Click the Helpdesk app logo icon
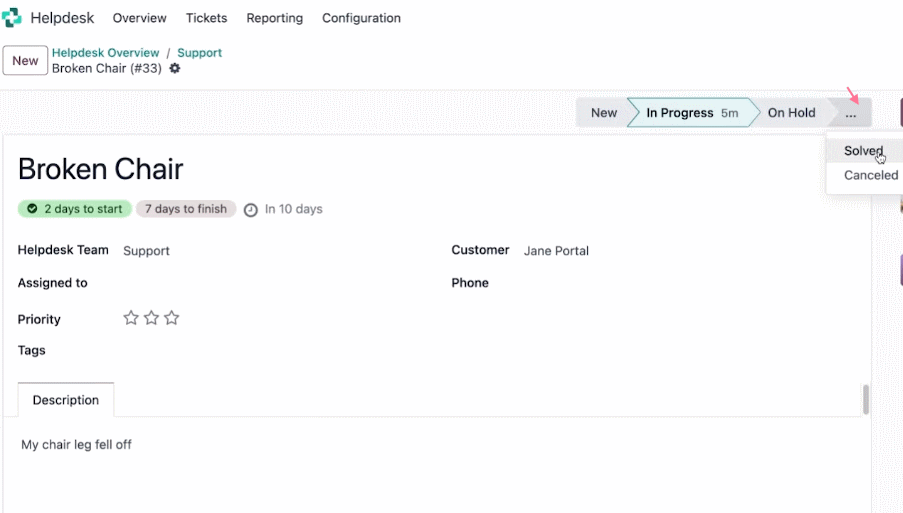The width and height of the screenshot is (903, 513). pyautogui.click(x=12, y=18)
